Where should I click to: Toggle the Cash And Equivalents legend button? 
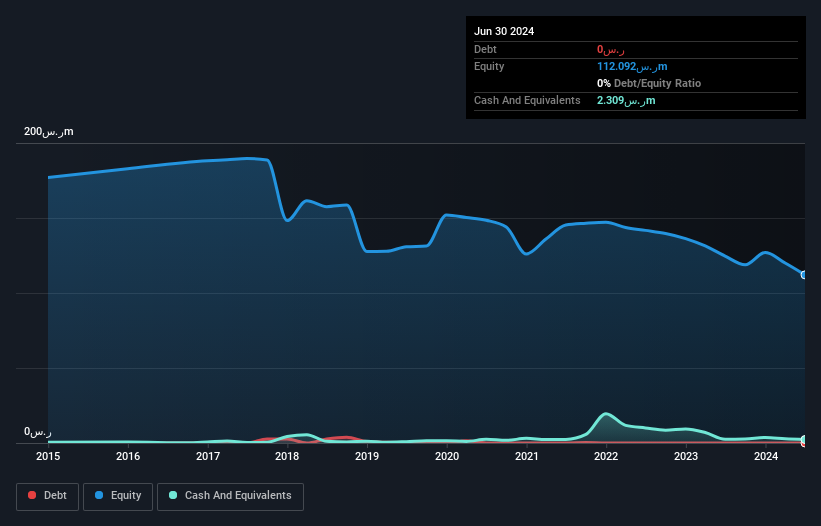point(230,496)
